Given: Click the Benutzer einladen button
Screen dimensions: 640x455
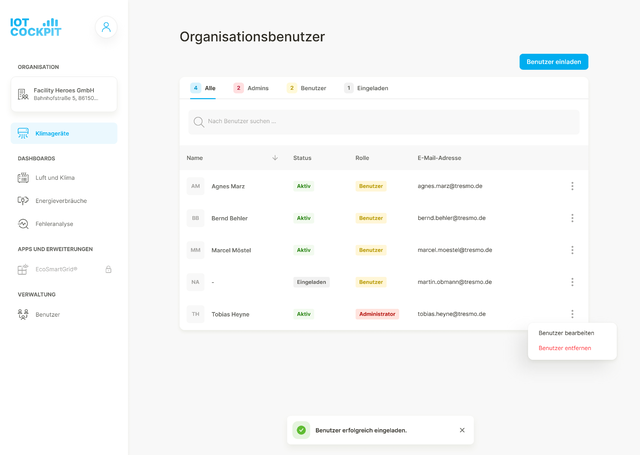Looking at the screenshot, I should [x=554, y=62].
